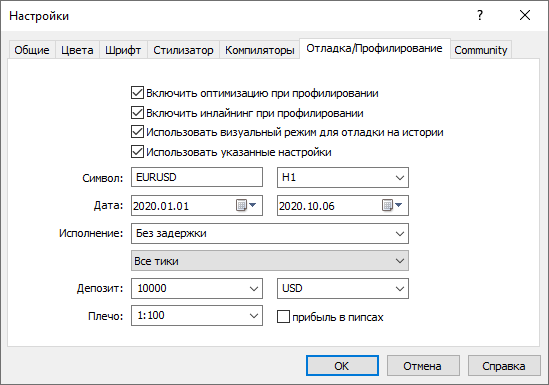The image size is (549, 385).
Task: Open the Шрифт tab
Action: [x=123, y=50]
